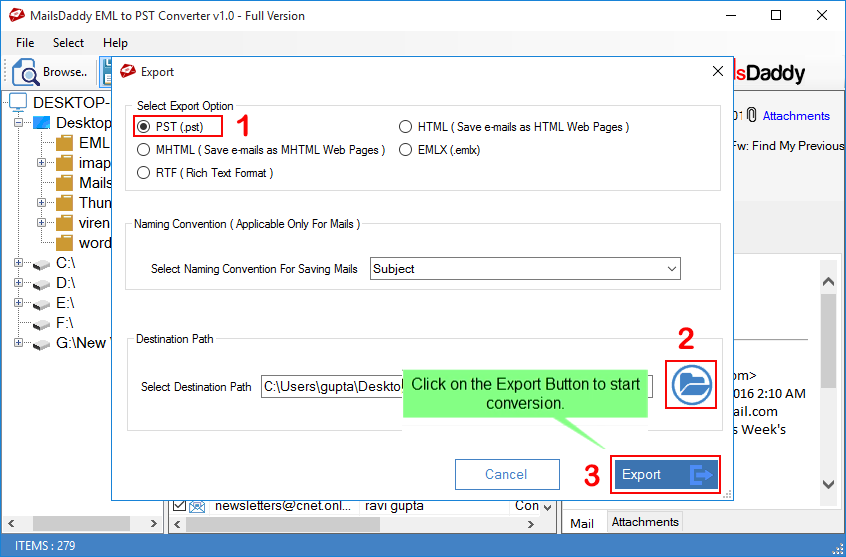Click the C:\ drive icon
The height and width of the screenshot is (557, 846).
[x=42, y=264]
